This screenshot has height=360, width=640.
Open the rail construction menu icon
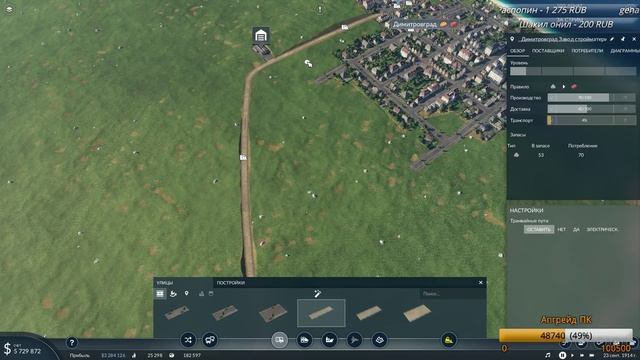point(304,340)
